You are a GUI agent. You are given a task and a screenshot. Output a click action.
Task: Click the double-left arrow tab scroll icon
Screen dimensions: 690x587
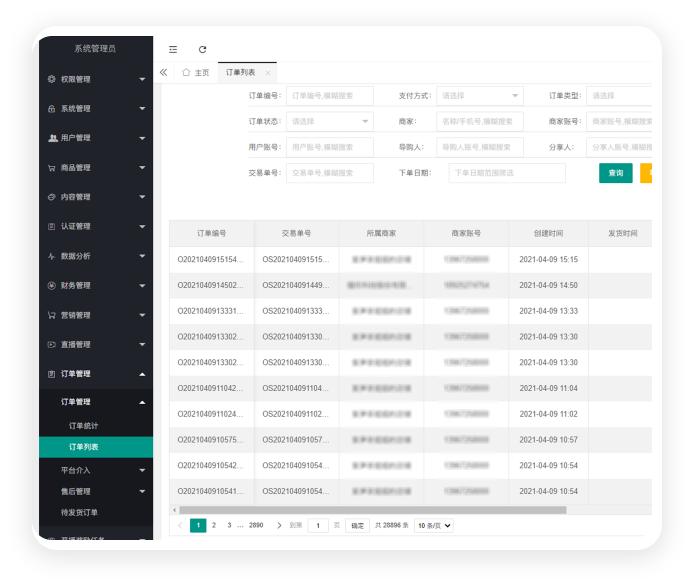pyautogui.click(x=164, y=72)
